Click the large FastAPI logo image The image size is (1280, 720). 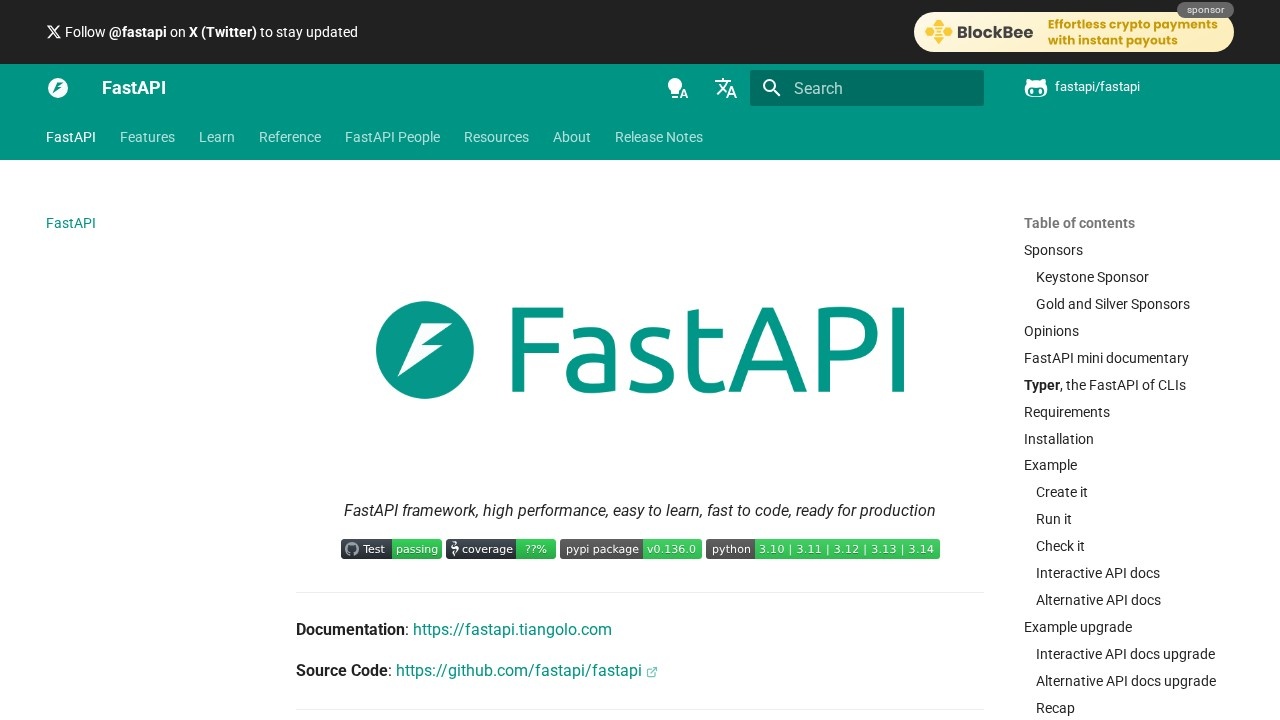pos(640,350)
